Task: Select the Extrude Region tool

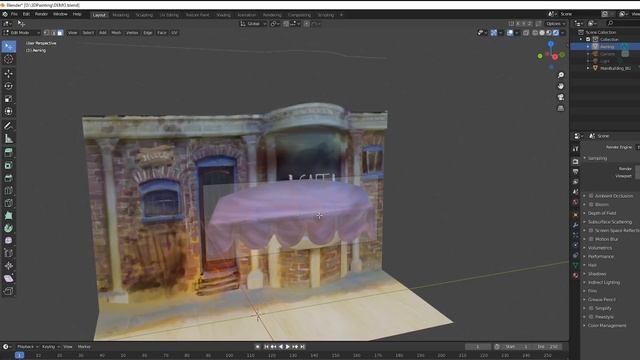Action: [9, 153]
